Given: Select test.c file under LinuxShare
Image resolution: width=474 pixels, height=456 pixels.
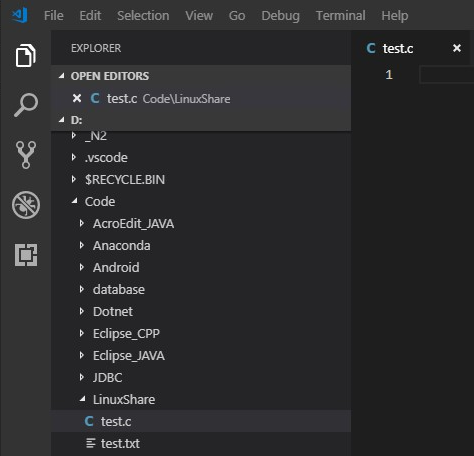Looking at the screenshot, I should coord(201,421).
